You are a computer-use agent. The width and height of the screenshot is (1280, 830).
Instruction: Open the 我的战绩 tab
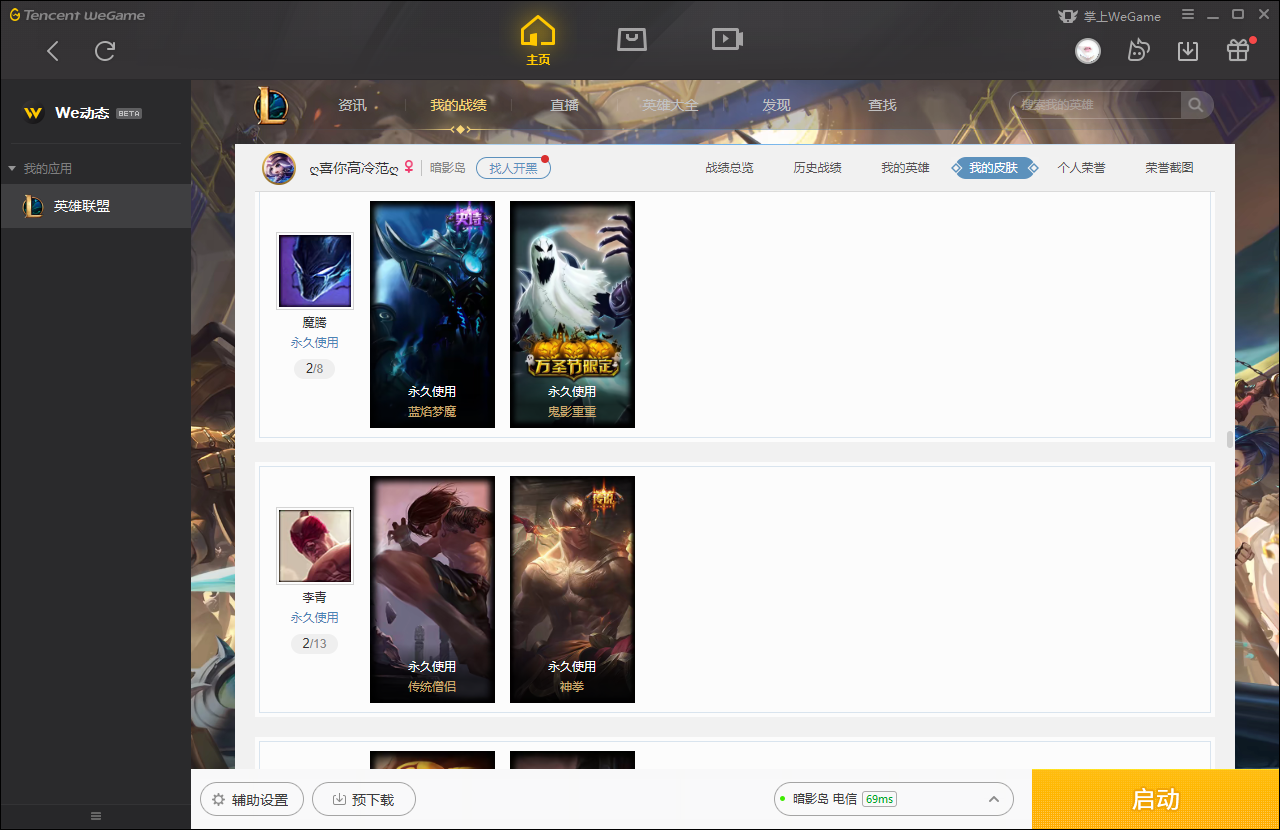coord(459,105)
